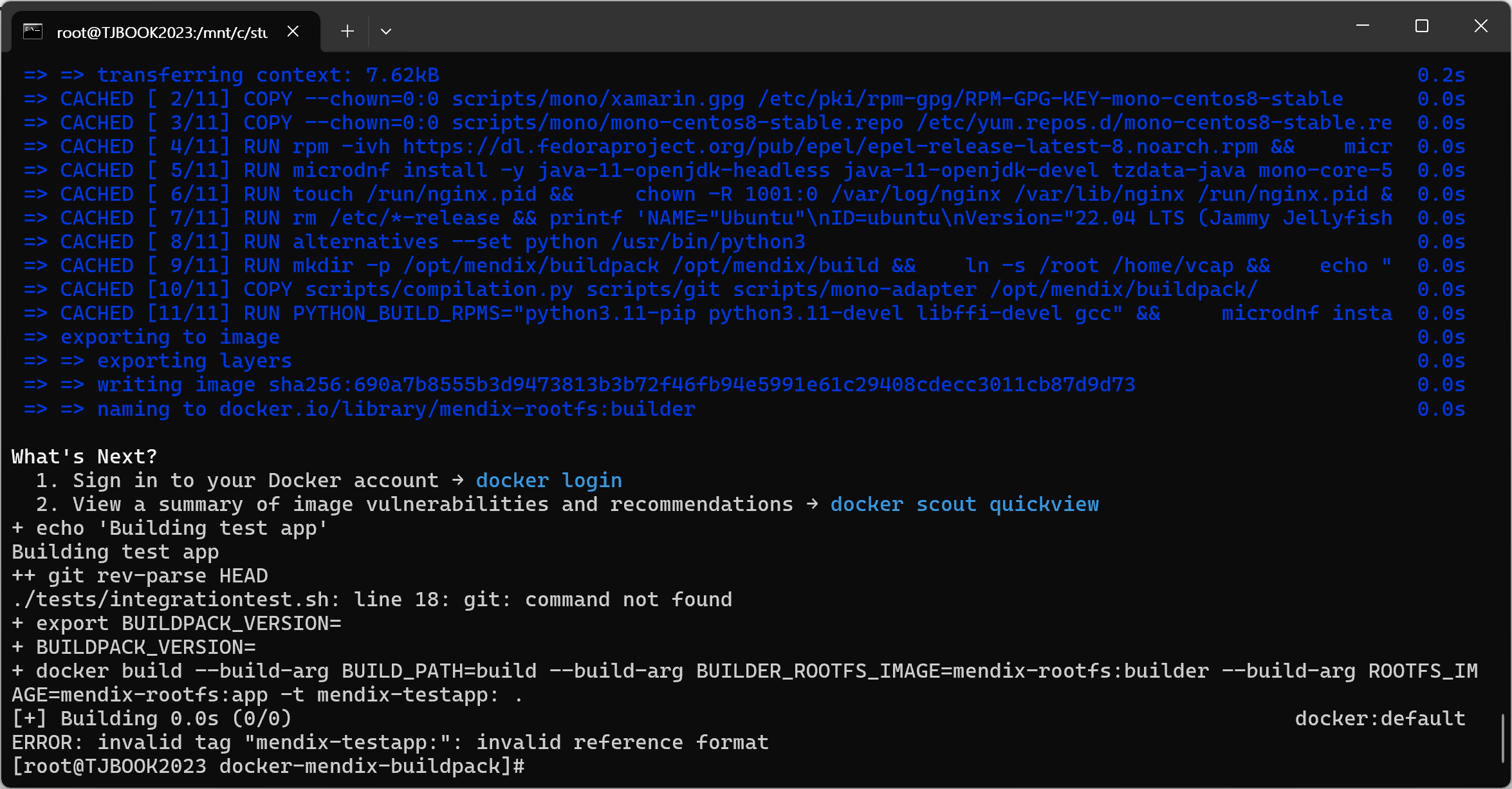Click the CACHED [ 3/11] COPY line

tap(708, 123)
